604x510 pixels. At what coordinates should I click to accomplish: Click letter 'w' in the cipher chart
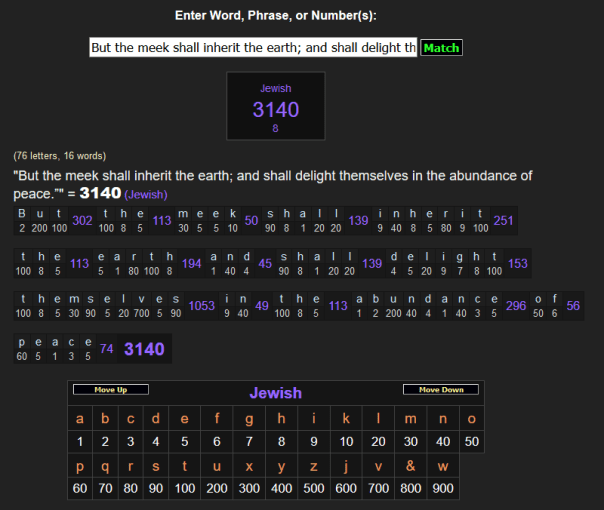tap(443, 466)
